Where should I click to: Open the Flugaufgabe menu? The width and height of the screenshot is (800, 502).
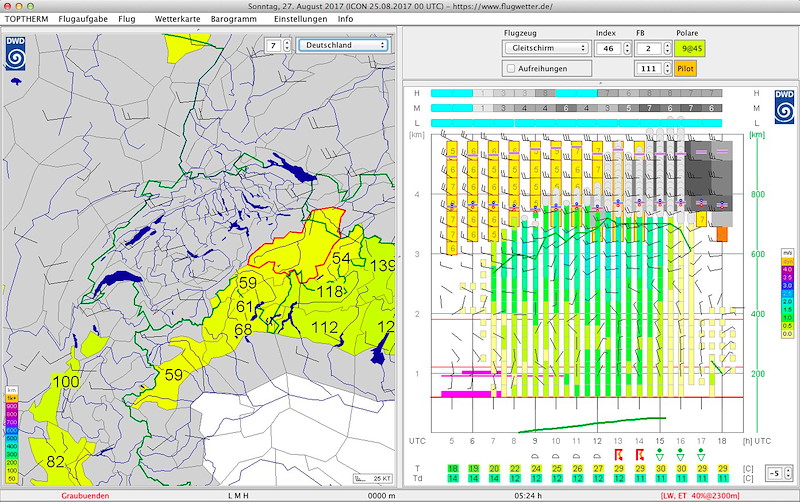(83, 19)
